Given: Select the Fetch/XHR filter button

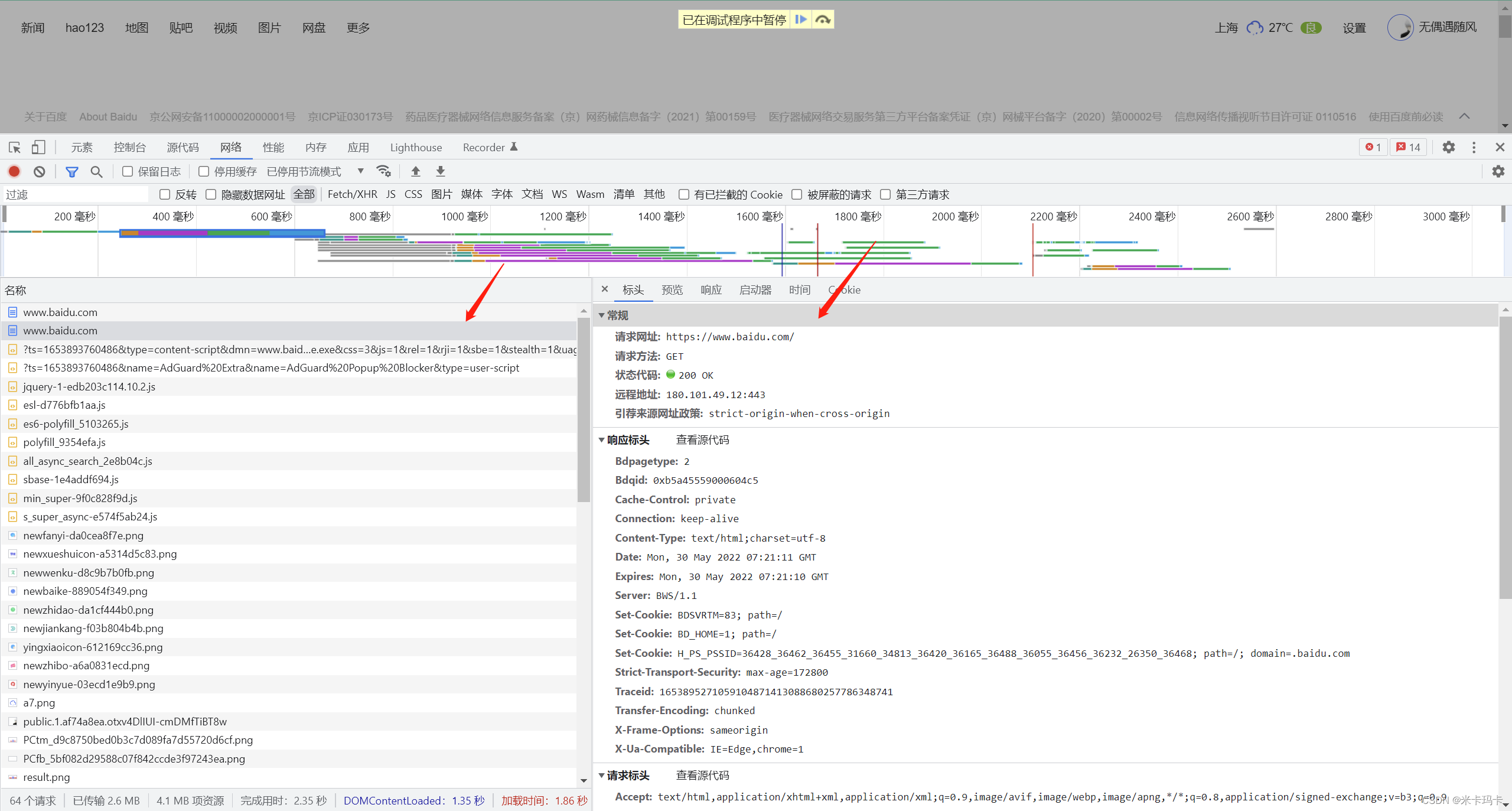Looking at the screenshot, I should point(352,194).
